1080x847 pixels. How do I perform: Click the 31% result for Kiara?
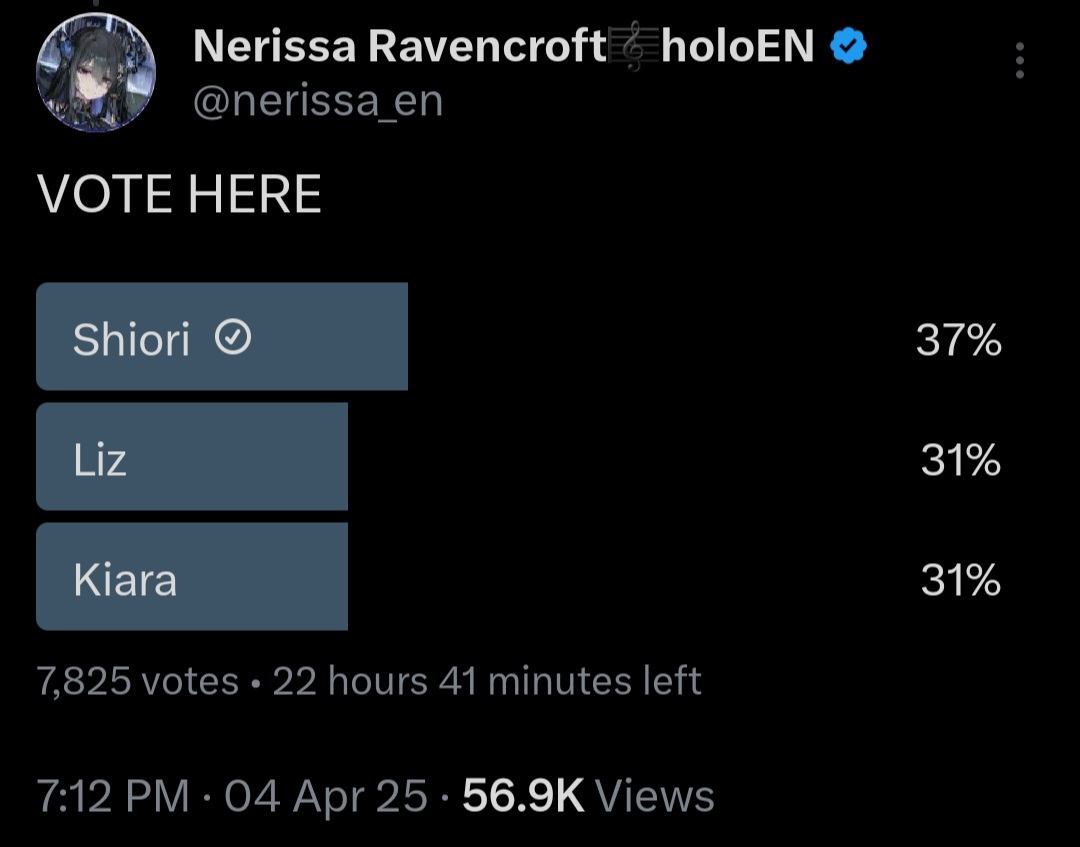[960, 580]
